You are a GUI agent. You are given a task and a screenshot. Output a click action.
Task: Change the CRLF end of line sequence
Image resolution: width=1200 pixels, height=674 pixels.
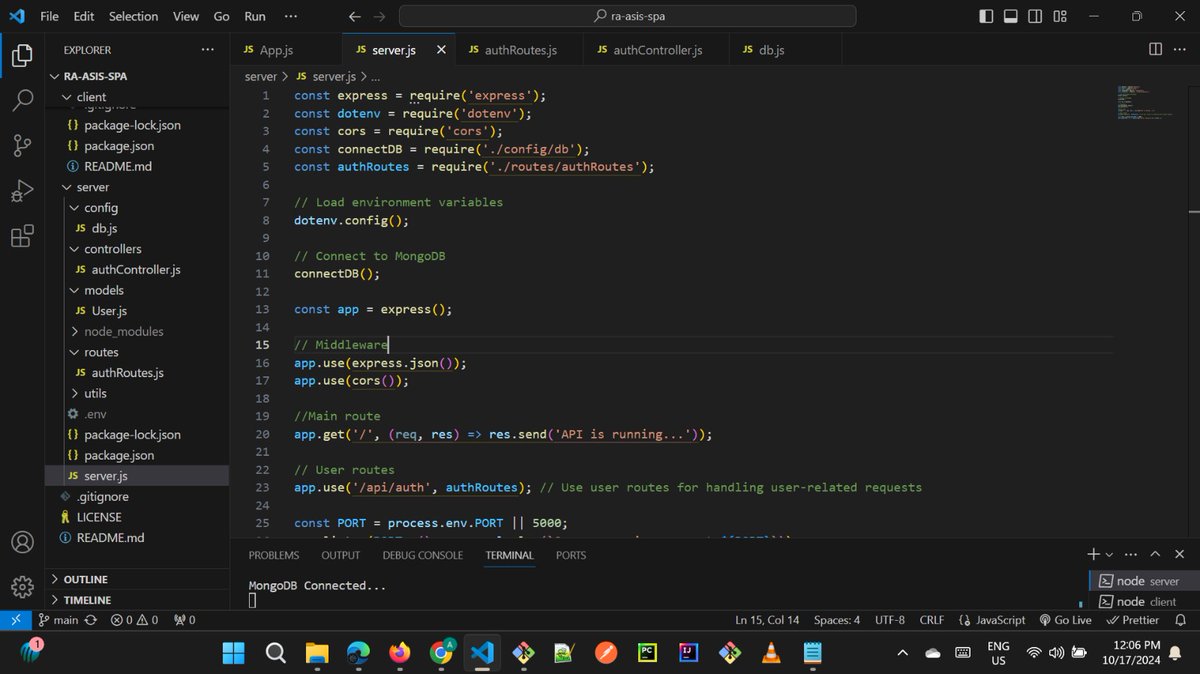[x=932, y=620]
